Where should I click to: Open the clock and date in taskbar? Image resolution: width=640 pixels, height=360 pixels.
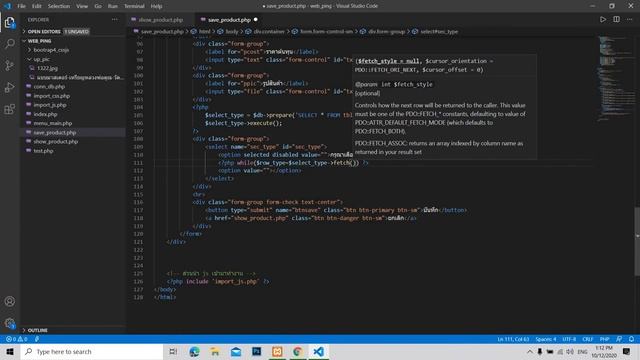(604, 351)
